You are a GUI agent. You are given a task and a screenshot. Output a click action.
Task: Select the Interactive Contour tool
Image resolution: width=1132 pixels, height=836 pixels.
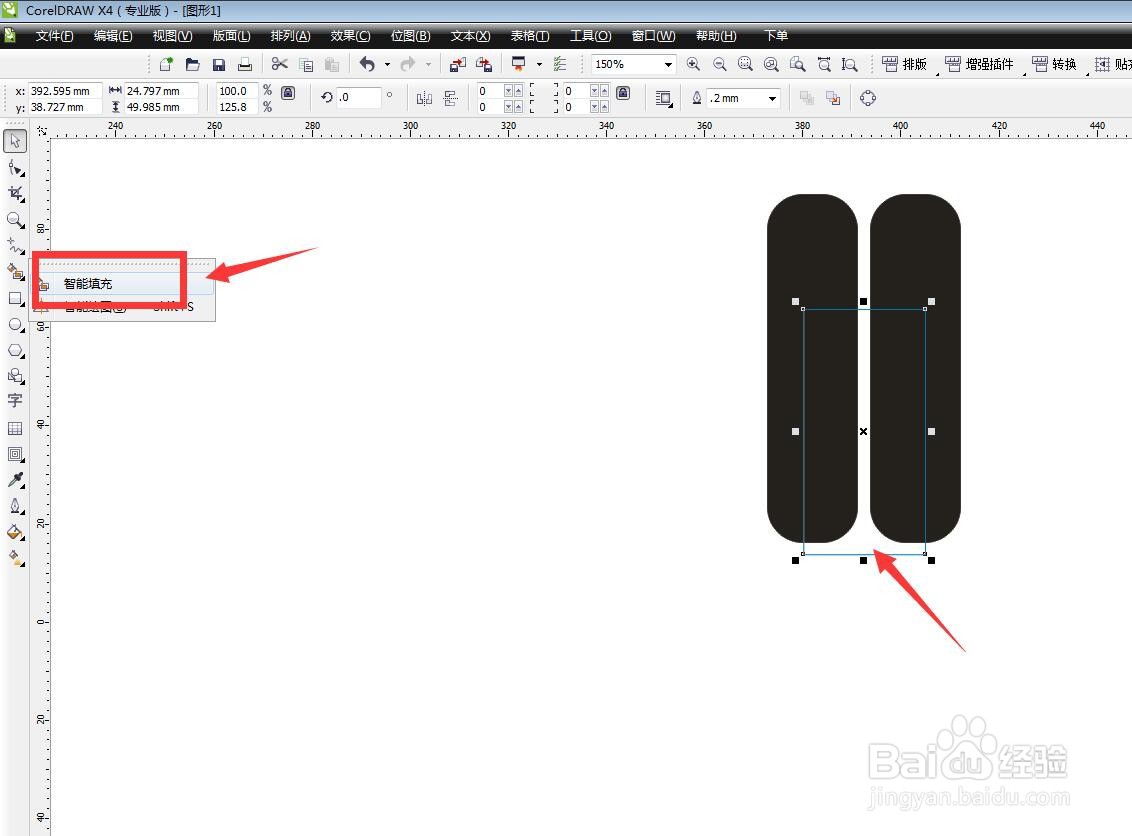pos(15,454)
